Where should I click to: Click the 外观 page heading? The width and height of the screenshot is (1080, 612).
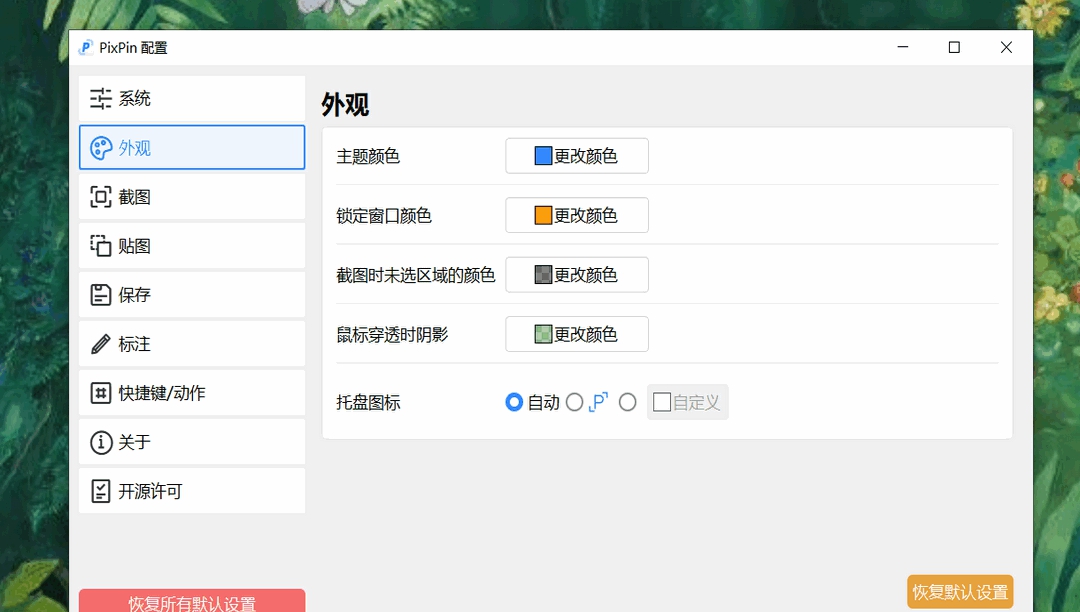click(345, 105)
